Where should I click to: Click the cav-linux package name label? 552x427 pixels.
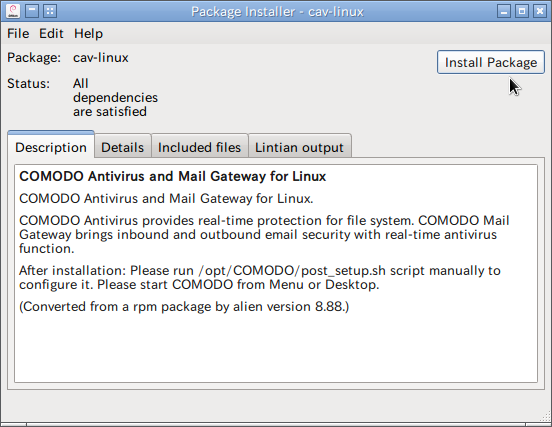[x=101, y=57]
